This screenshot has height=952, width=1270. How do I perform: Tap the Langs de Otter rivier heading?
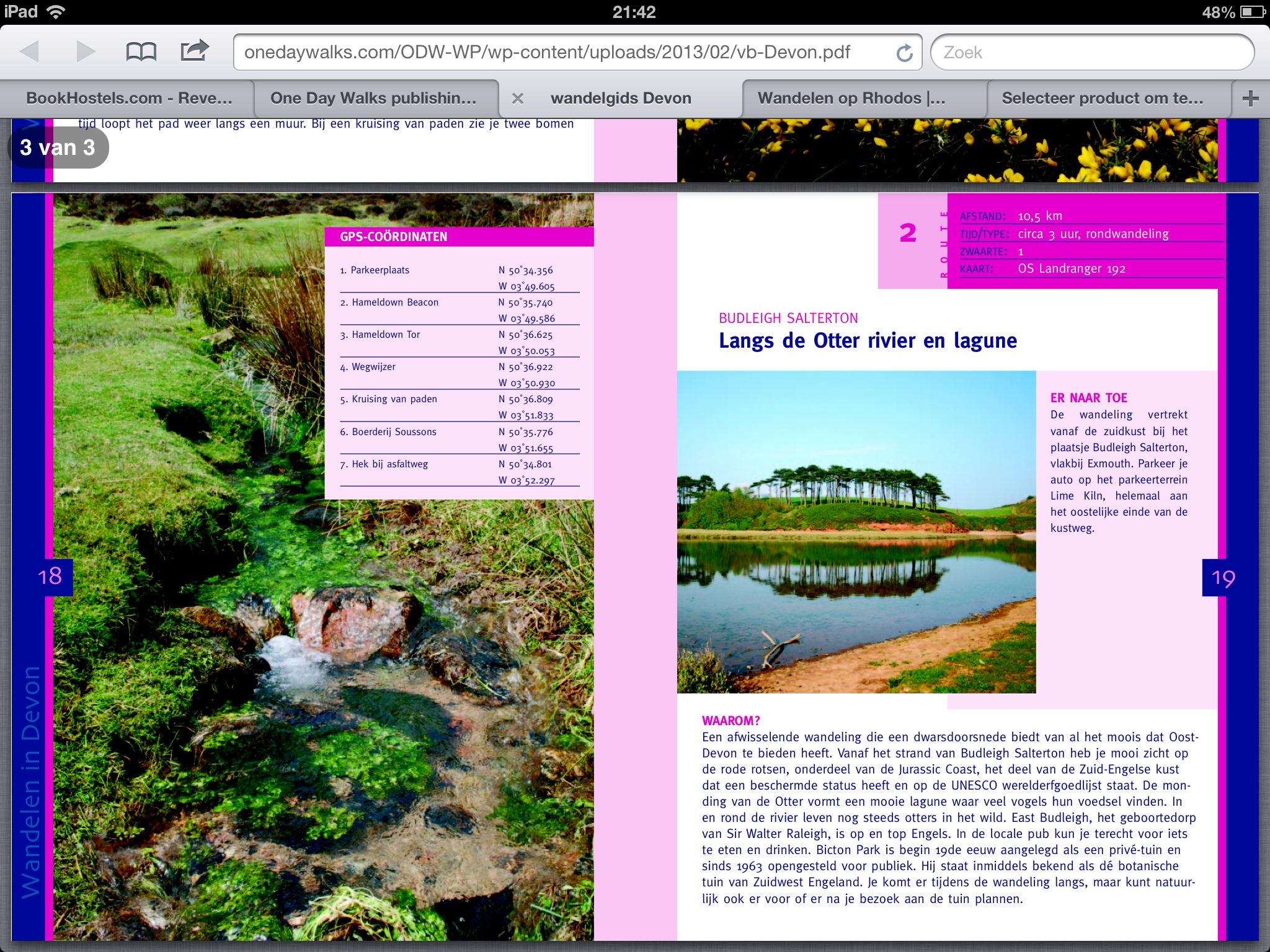[868, 340]
